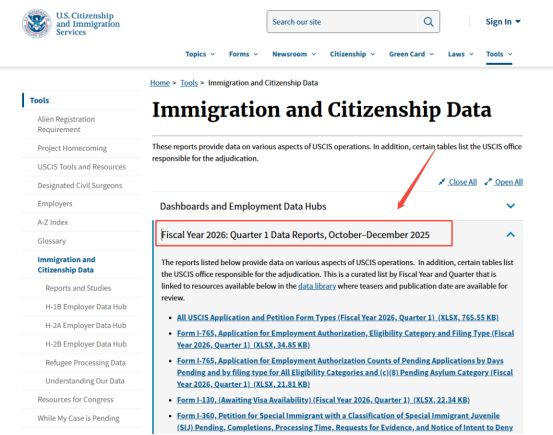
Task: Expand the Green Card menu chevron
Action: click(x=432, y=54)
